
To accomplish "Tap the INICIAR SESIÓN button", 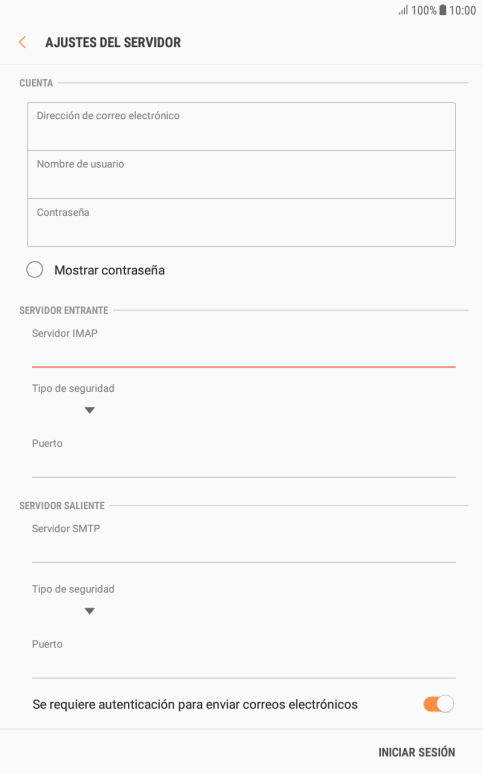I will coord(416,752).
